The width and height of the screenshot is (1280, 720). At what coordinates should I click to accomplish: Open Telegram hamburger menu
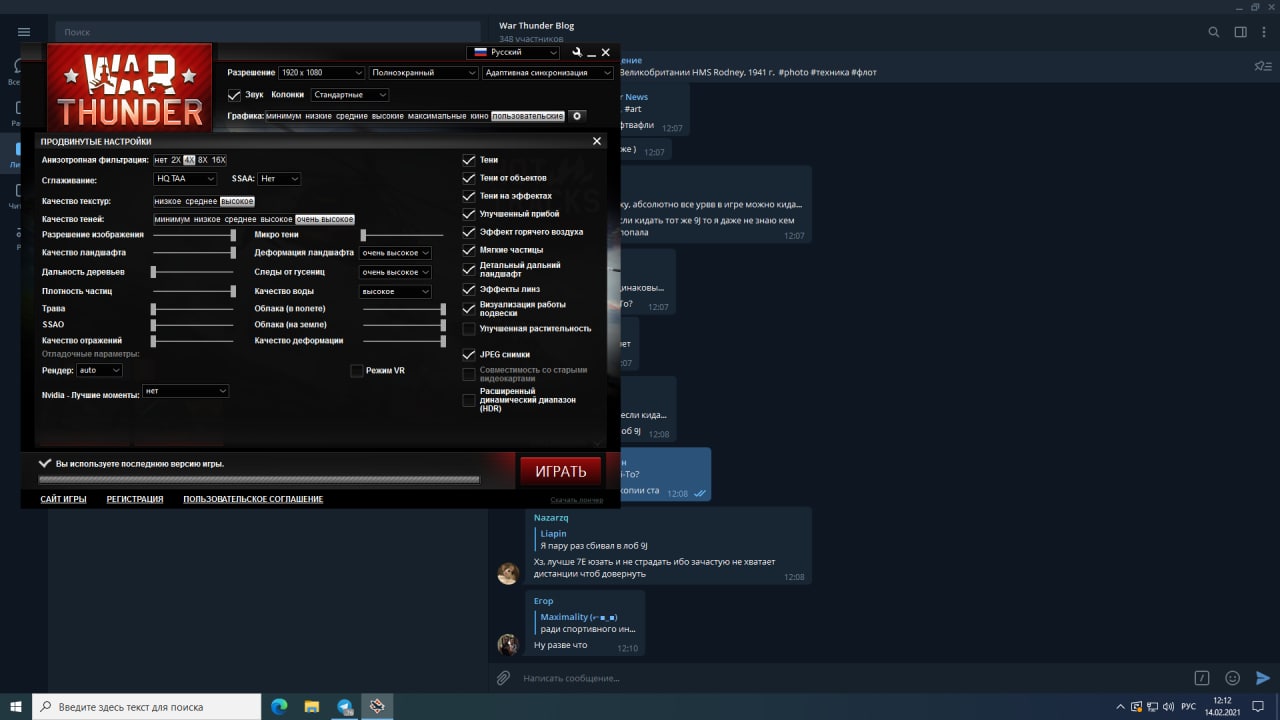[24, 32]
